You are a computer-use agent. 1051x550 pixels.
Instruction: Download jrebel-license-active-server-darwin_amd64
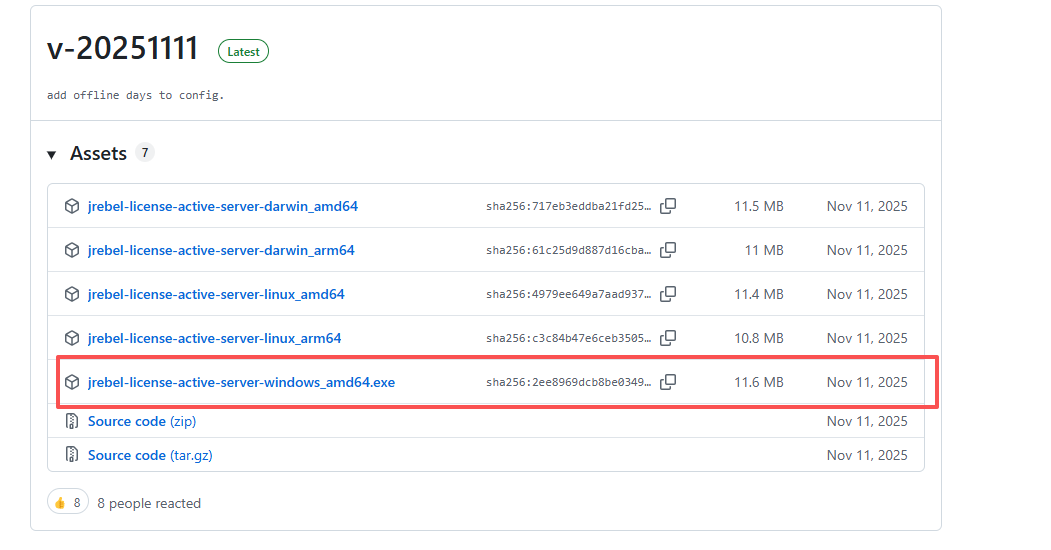pos(223,206)
